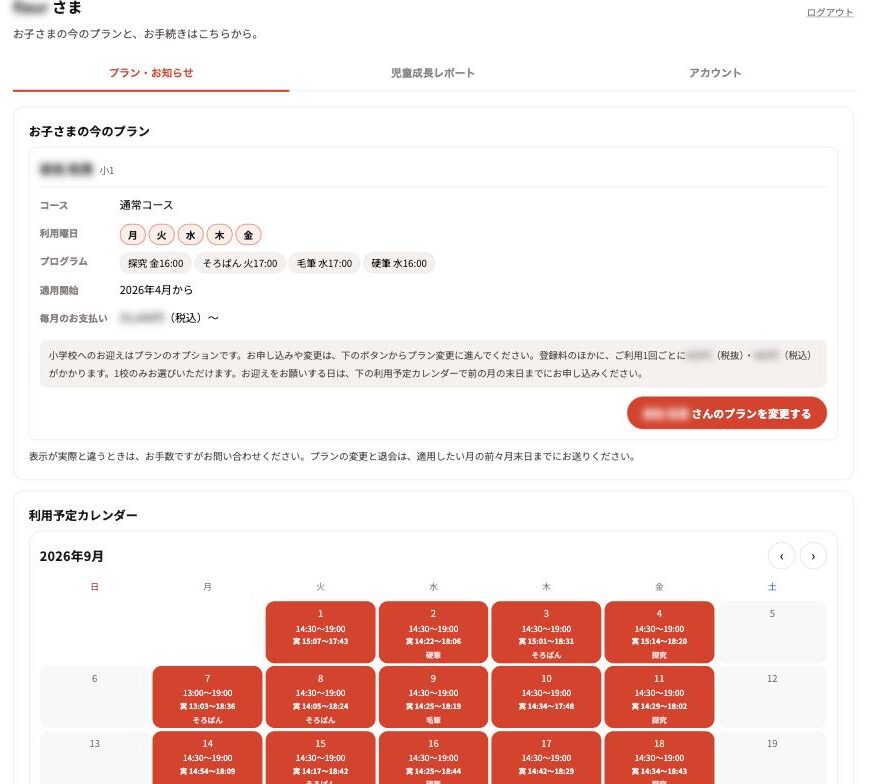Select the 金 weekday chip
Screen dimensions: 870x784
pyautogui.click(x=248, y=235)
